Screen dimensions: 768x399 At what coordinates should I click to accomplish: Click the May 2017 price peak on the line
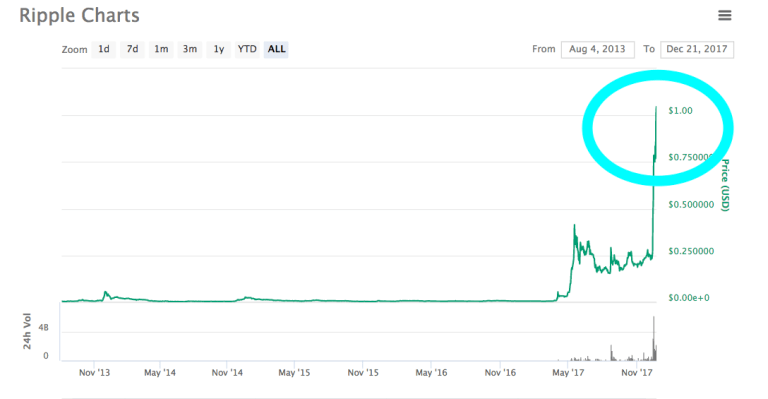(575, 225)
